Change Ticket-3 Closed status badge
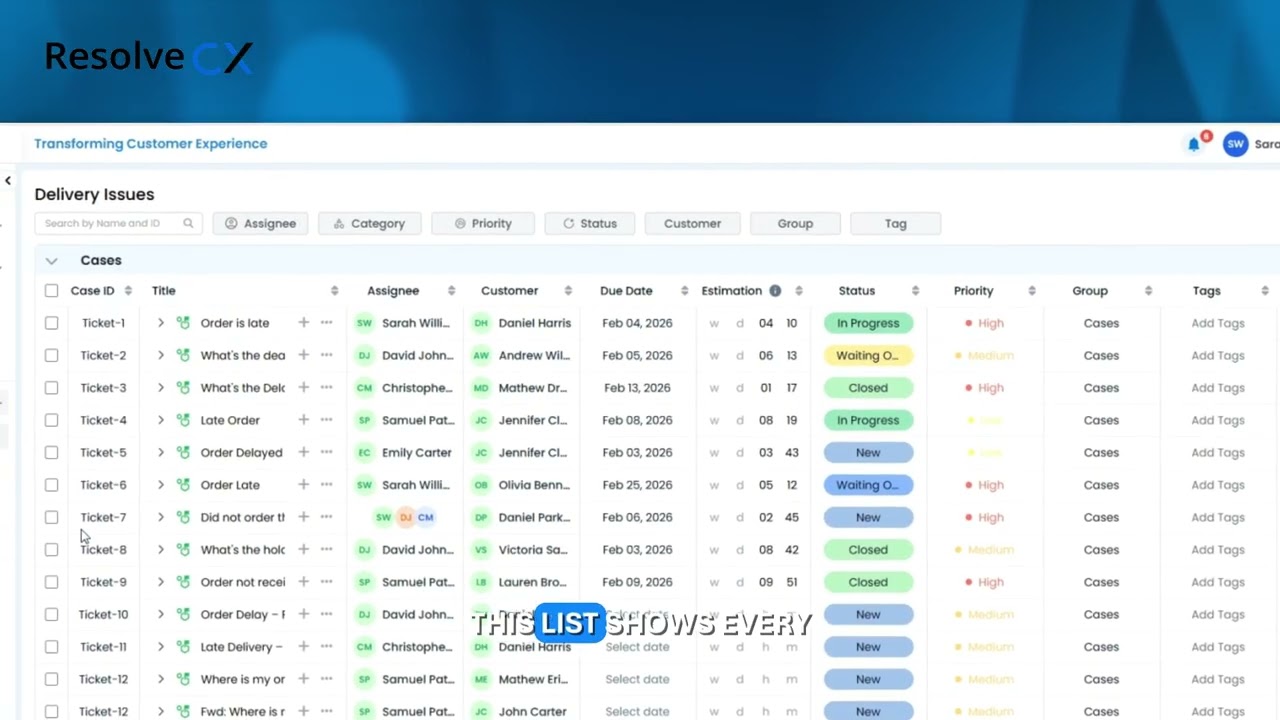This screenshot has height=720, width=1280. pyautogui.click(x=868, y=388)
